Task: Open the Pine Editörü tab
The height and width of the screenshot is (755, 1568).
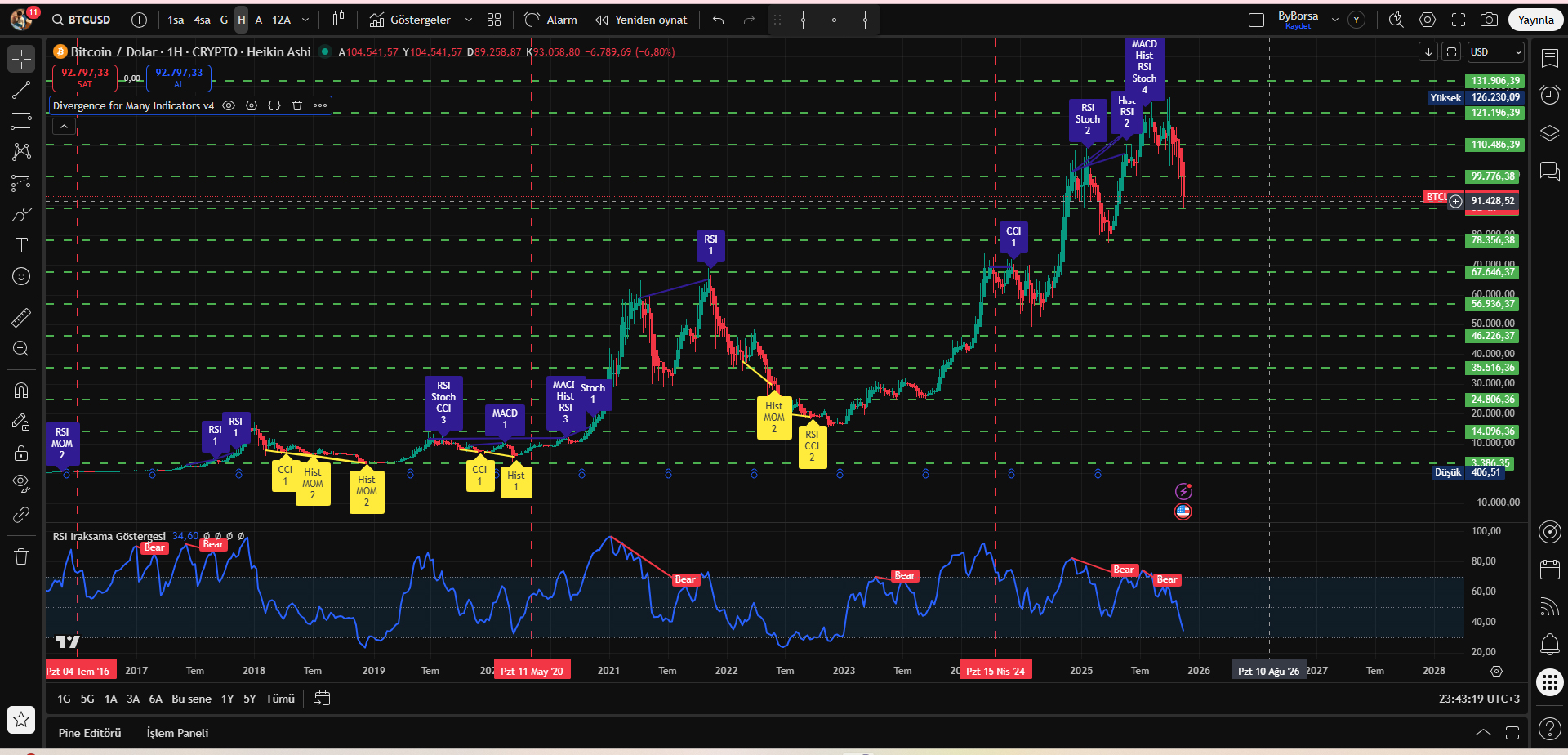Action: pyautogui.click(x=90, y=733)
